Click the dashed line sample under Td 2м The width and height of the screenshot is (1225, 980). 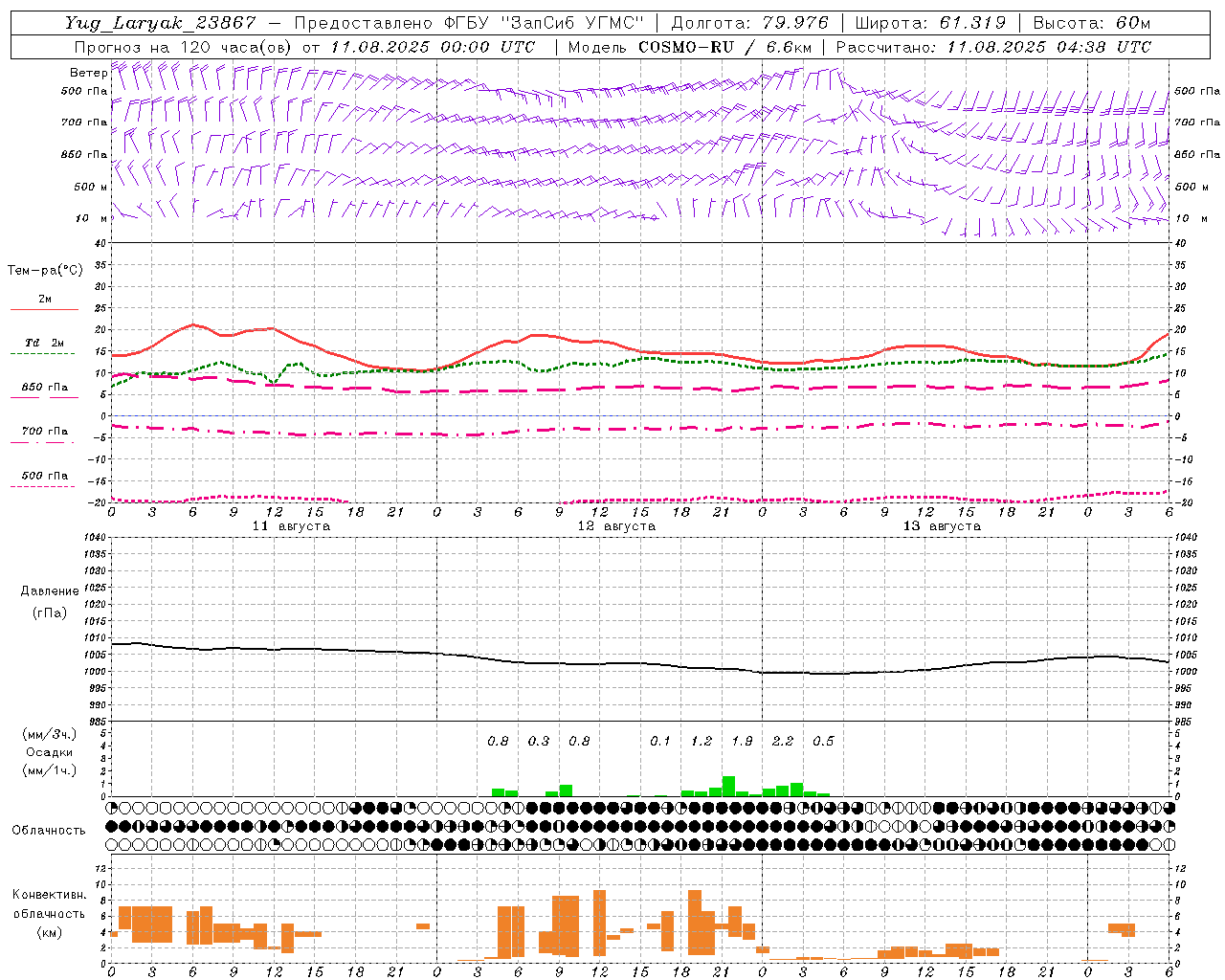42,353
